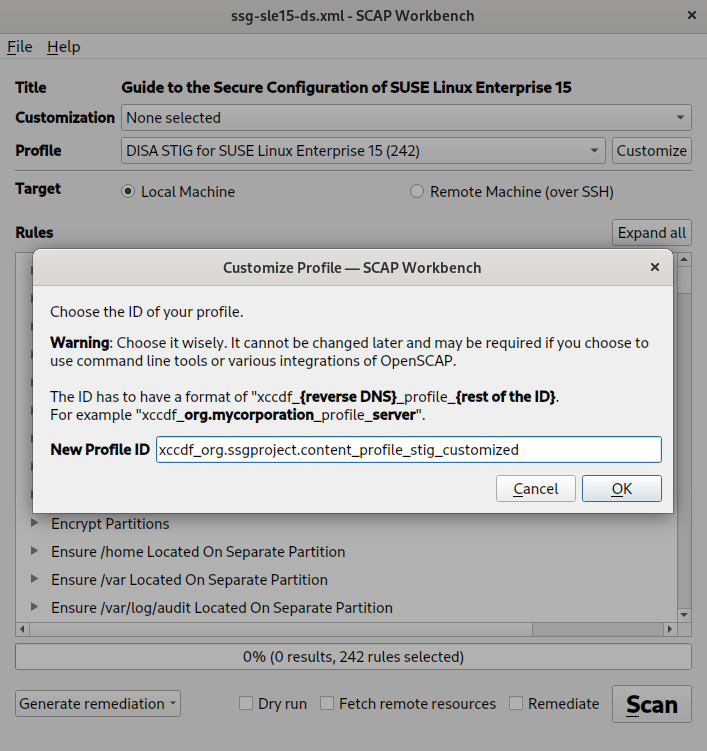Enable the Remediate checkbox

pos(516,703)
